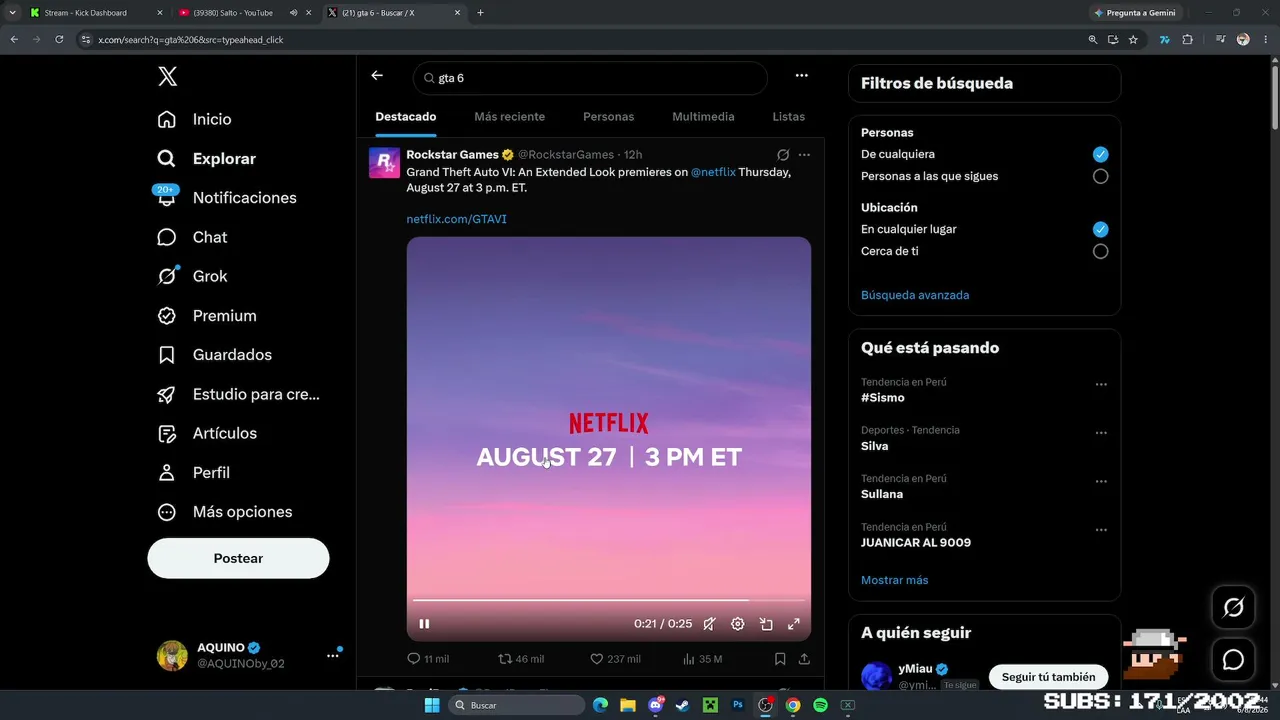The width and height of the screenshot is (1280, 720).
Task: Switch to the Más reciente tab
Action: (509, 117)
